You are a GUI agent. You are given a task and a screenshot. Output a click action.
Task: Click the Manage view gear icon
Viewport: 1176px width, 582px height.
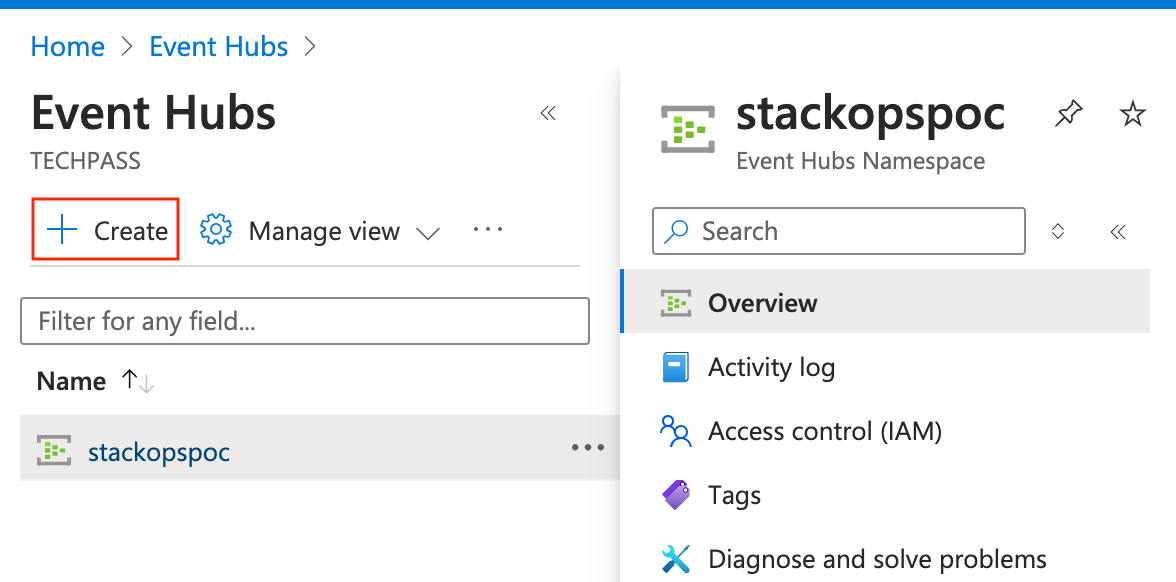pos(215,229)
